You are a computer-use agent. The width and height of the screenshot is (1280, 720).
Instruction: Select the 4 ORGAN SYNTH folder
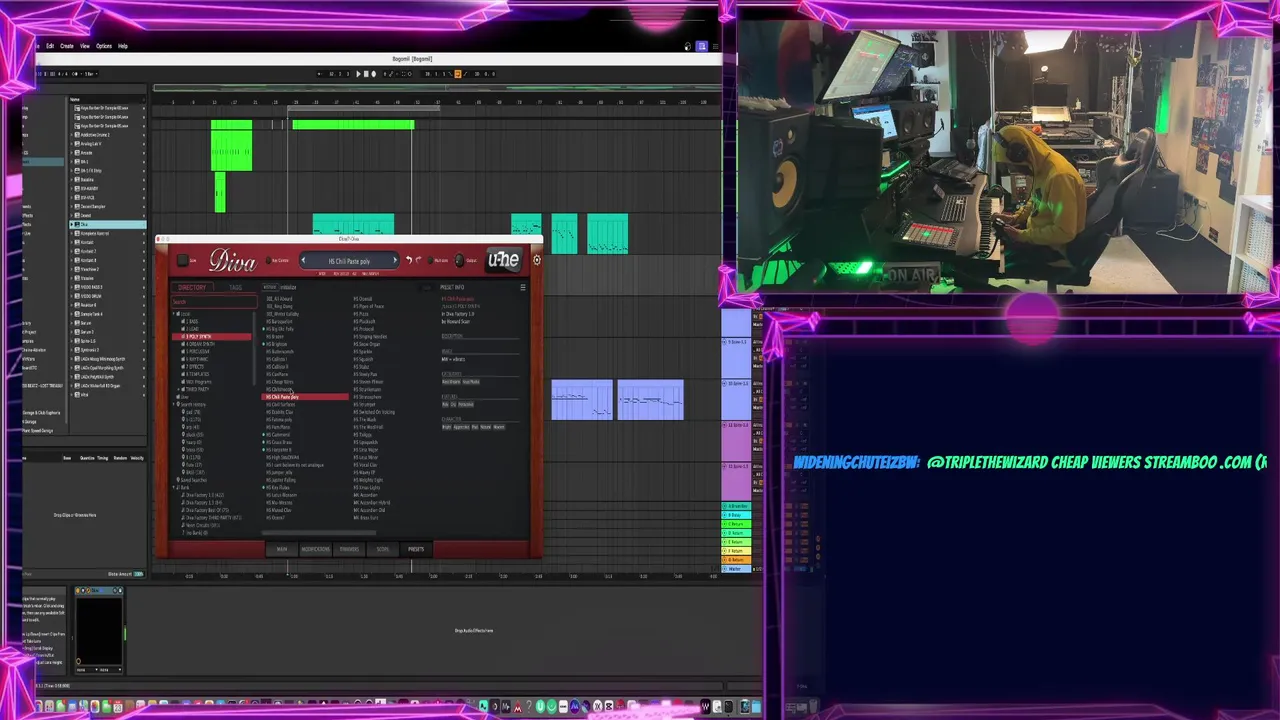coord(198,344)
